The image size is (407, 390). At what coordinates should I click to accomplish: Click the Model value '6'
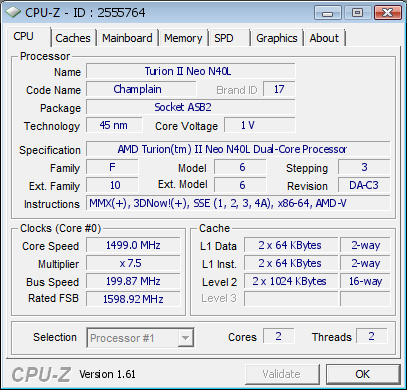[x=240, y=167]
